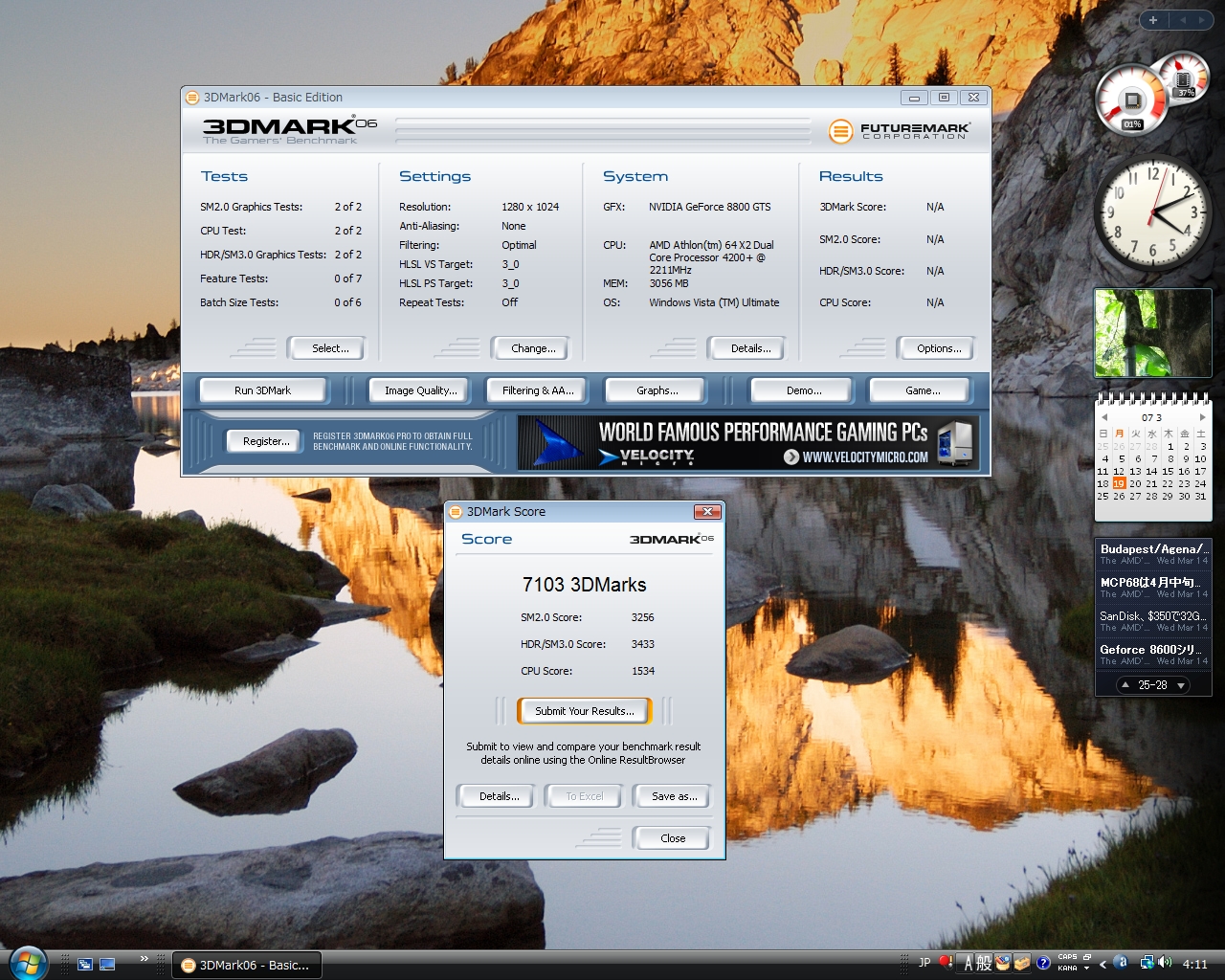Expand the hidden system tray icons chevron

point(1102,964)
